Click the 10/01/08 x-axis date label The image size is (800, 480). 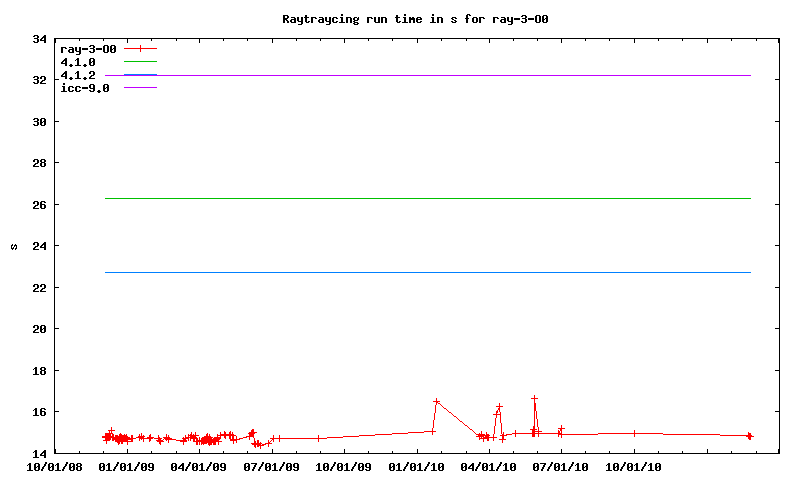coord(54,466)
